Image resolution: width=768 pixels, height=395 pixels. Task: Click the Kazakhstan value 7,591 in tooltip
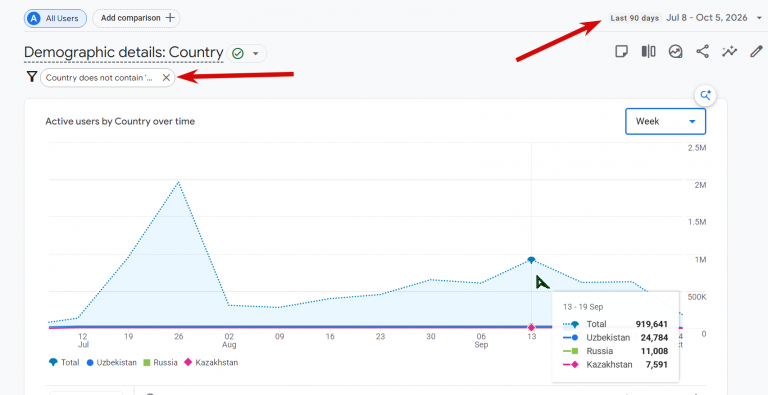pyautogui.click(x=656, y=365)
